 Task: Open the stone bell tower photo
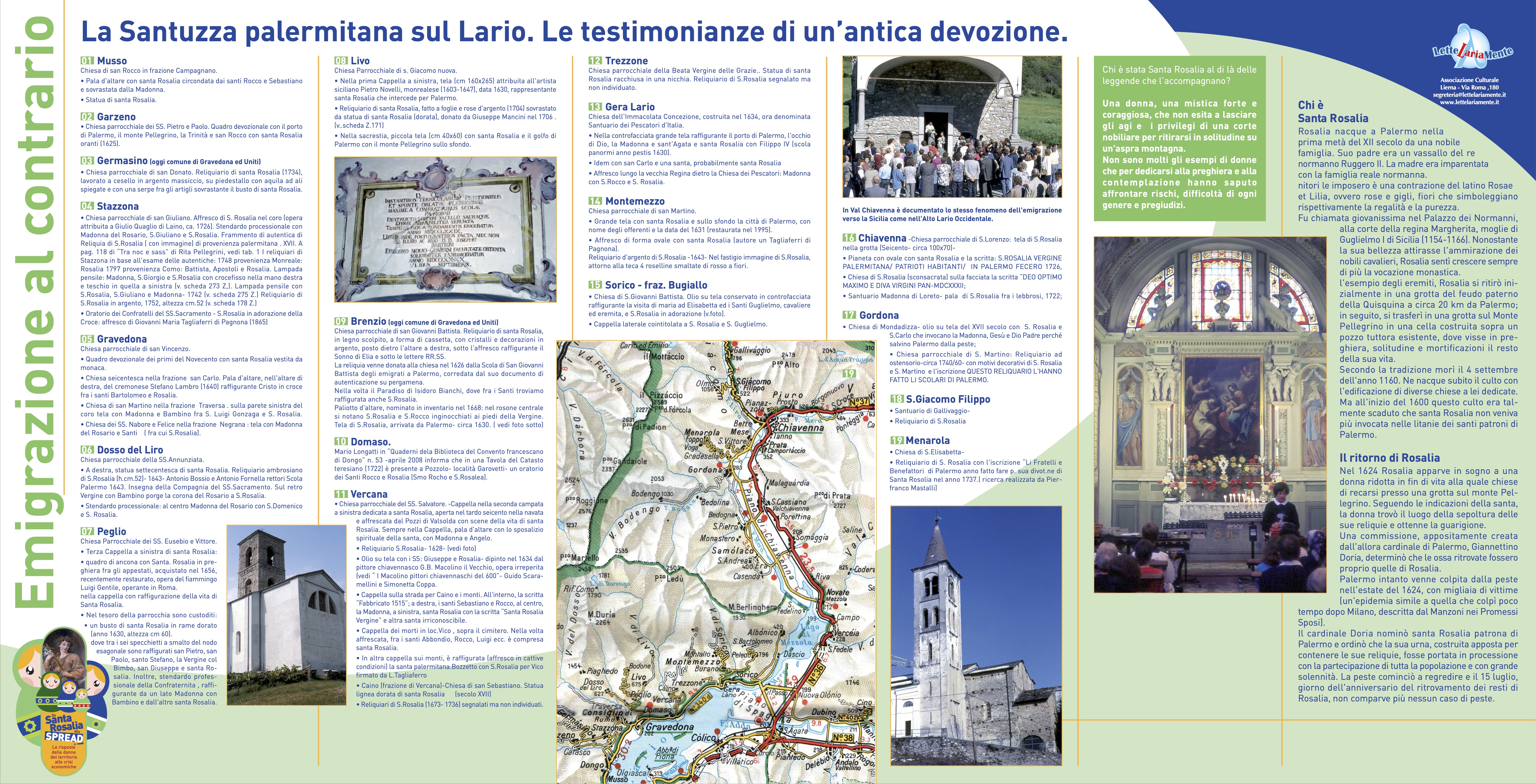[976, 636]
